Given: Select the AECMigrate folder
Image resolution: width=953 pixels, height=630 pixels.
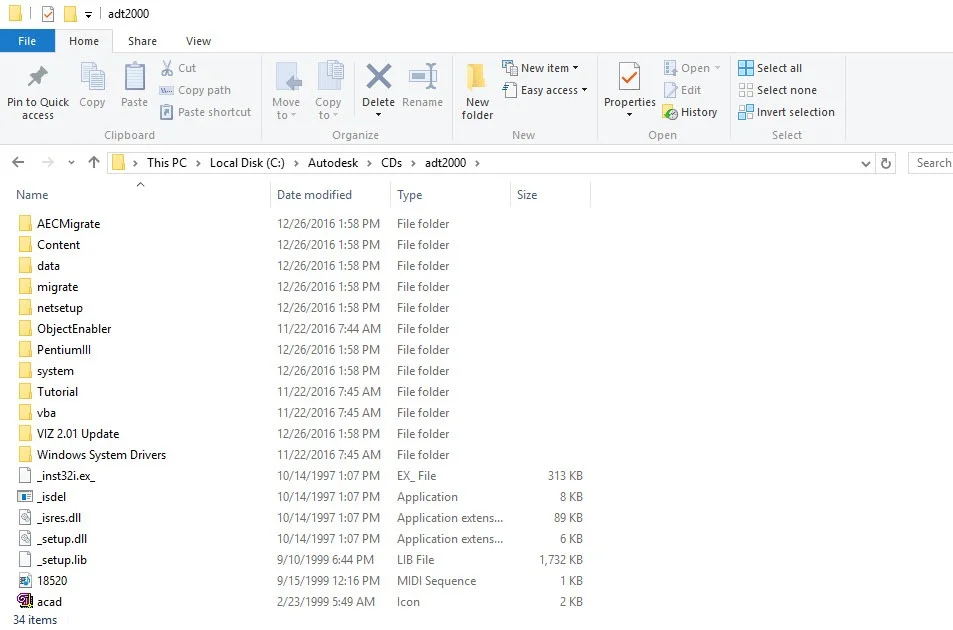Looking at the screenshot, I should 68,224.
